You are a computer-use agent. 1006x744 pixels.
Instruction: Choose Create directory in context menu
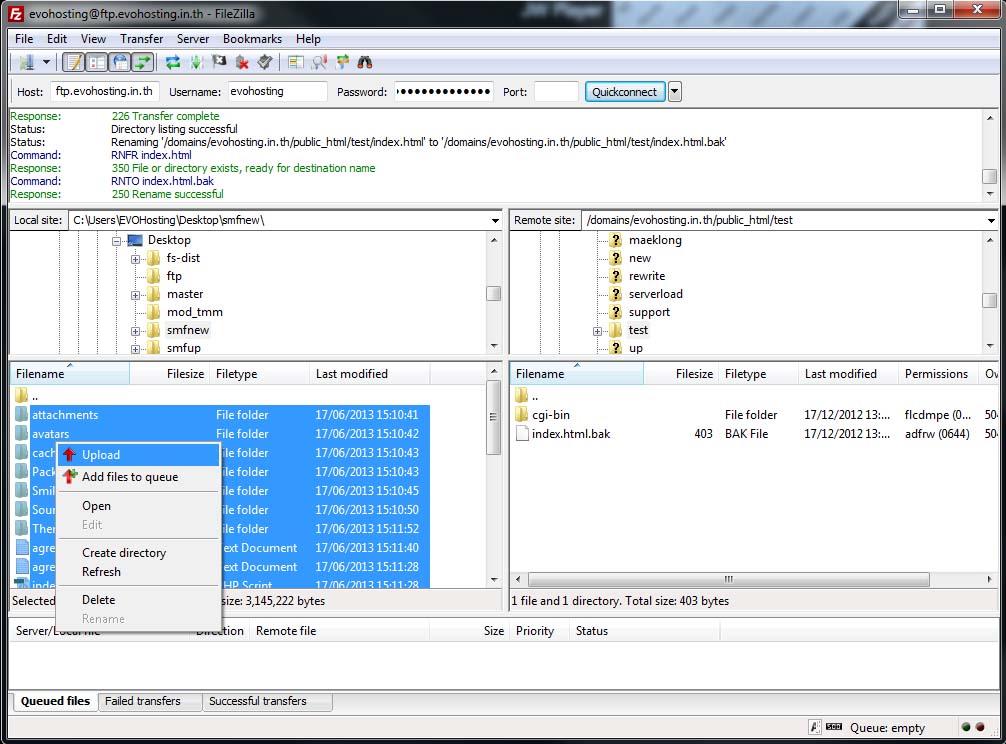tap(139, 552)
